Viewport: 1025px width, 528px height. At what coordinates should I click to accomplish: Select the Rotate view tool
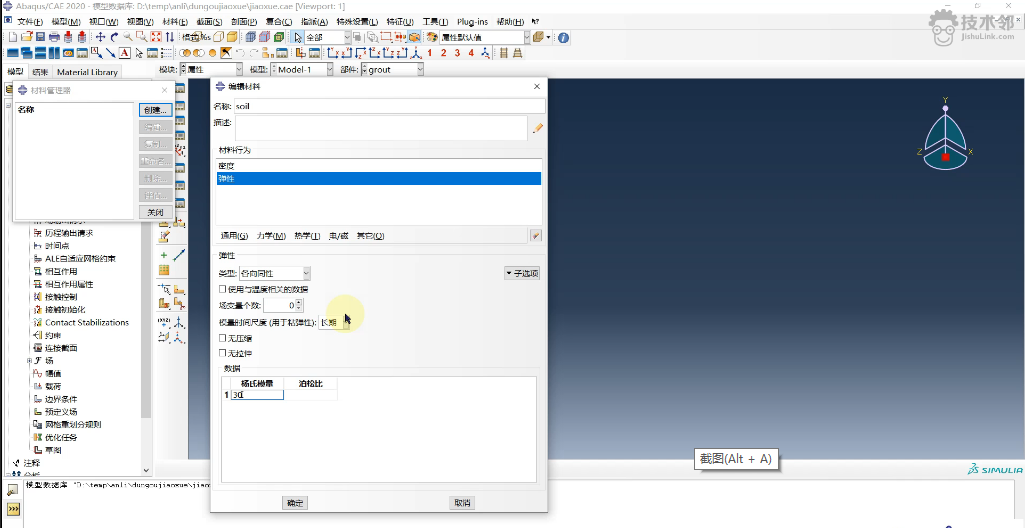(114, 37)
